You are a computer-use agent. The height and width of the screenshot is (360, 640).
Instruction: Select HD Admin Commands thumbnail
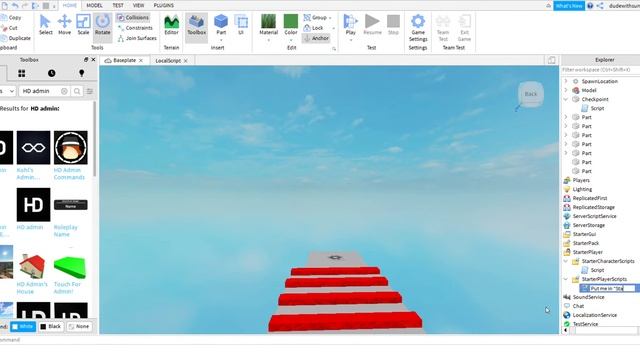click(x=71, y=148)
